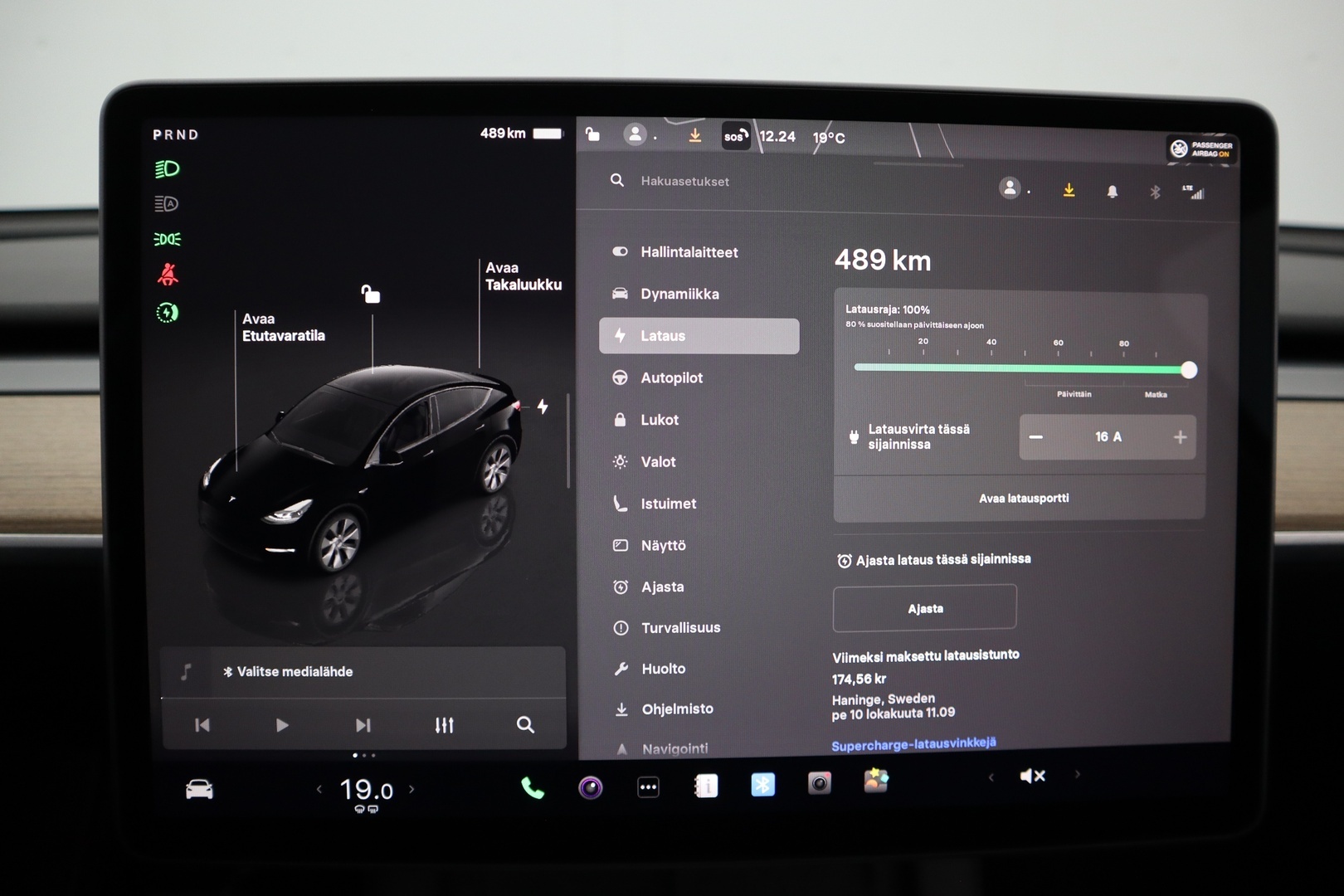Screen dimensions: 1344x896
Task: Switch charge limit view to Matka
Action: click(x=1158, y=395)
